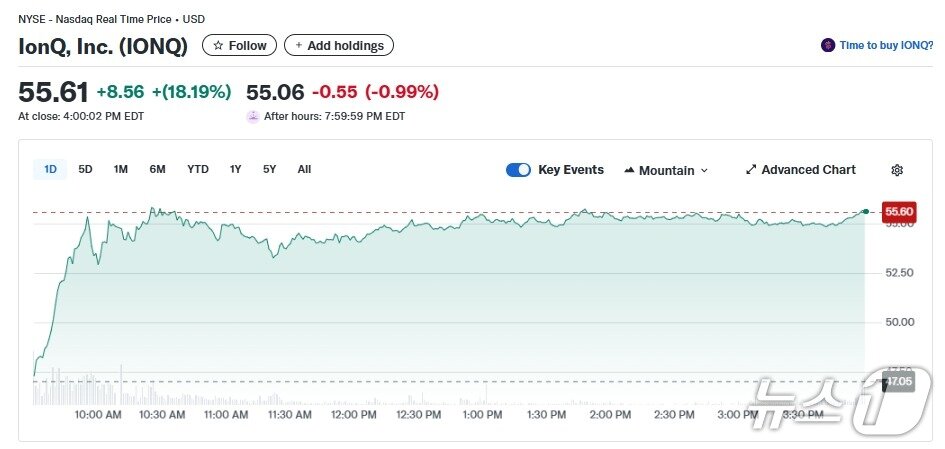
Task: Click the after hours moon icon
Action: pos(253,116)
